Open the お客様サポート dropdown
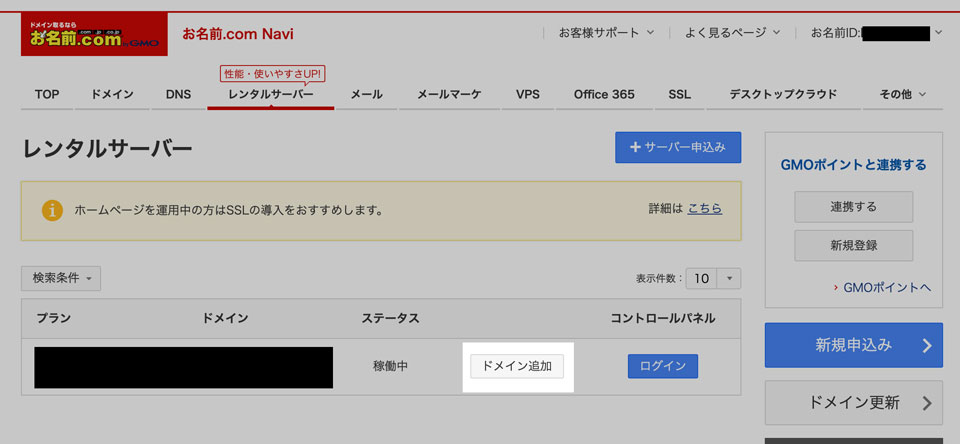 coord(606,32)
